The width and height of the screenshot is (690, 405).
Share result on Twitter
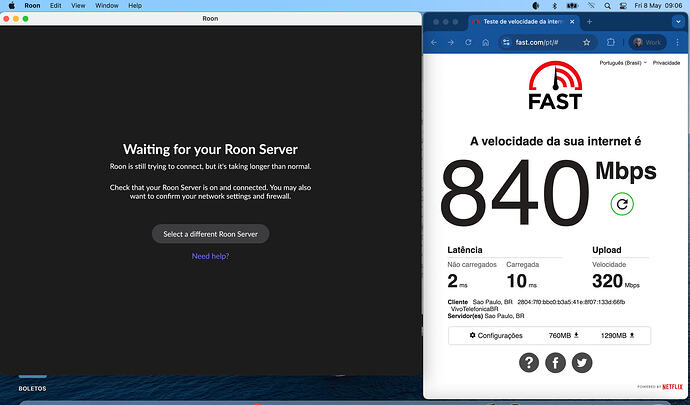(x=582, y=363)
